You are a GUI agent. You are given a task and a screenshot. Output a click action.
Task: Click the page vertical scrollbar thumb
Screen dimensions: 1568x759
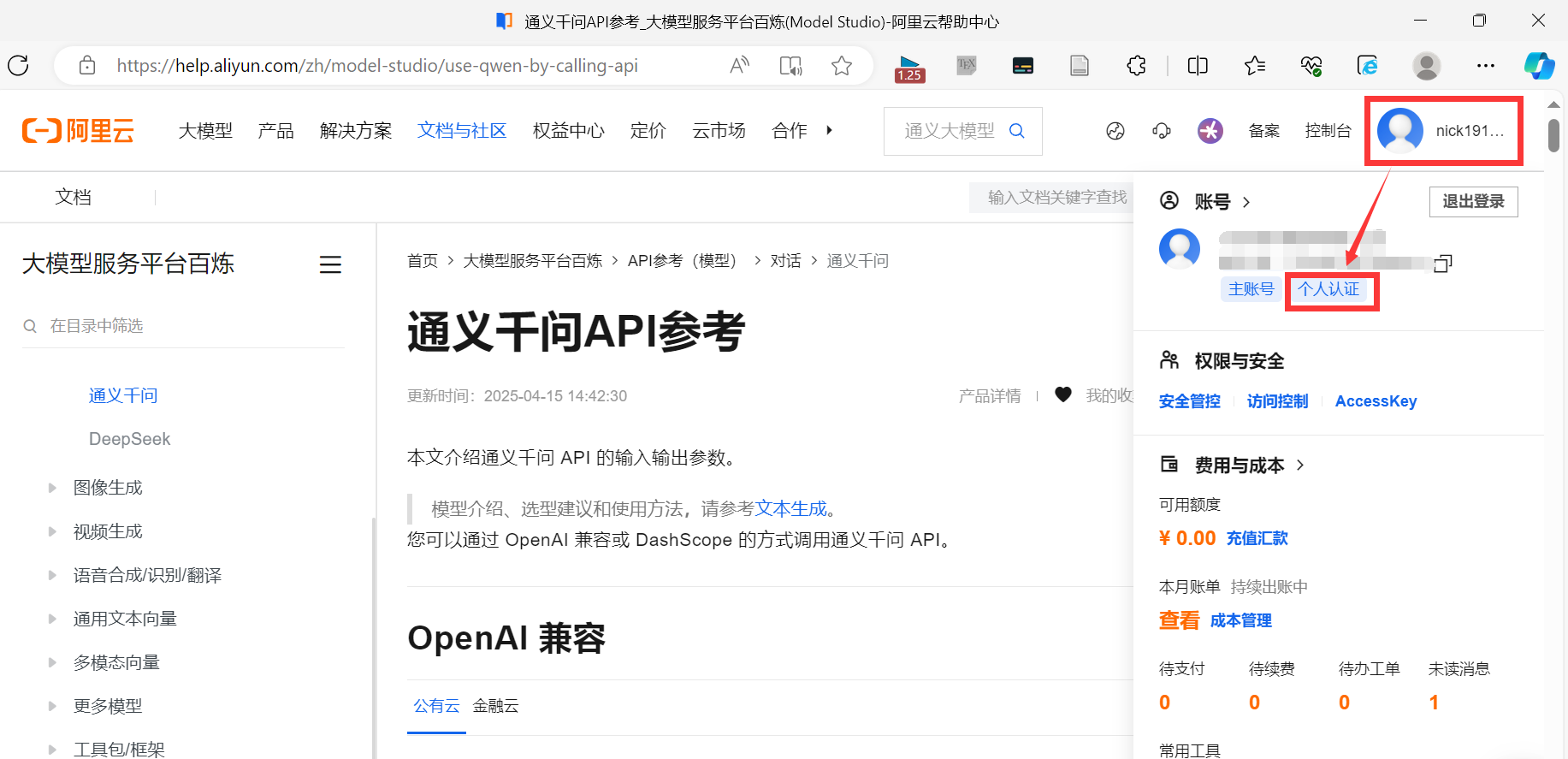tap(1553, 135)
